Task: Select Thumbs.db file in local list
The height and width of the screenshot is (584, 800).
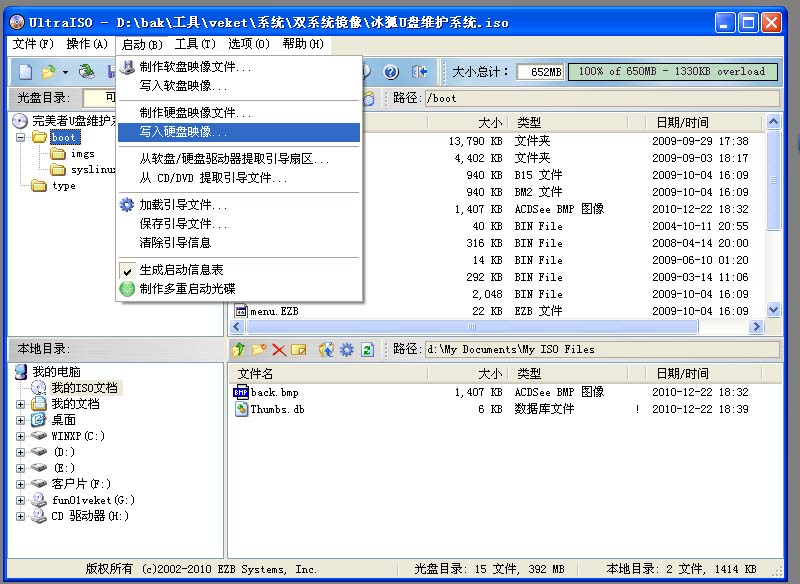Action: pyautogui.click(x=277, y=409)
